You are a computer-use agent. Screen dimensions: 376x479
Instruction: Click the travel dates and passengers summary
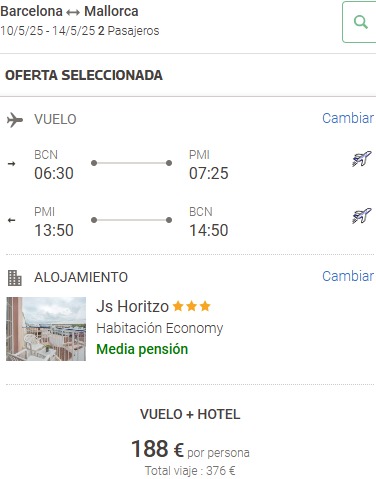[80, 31]
